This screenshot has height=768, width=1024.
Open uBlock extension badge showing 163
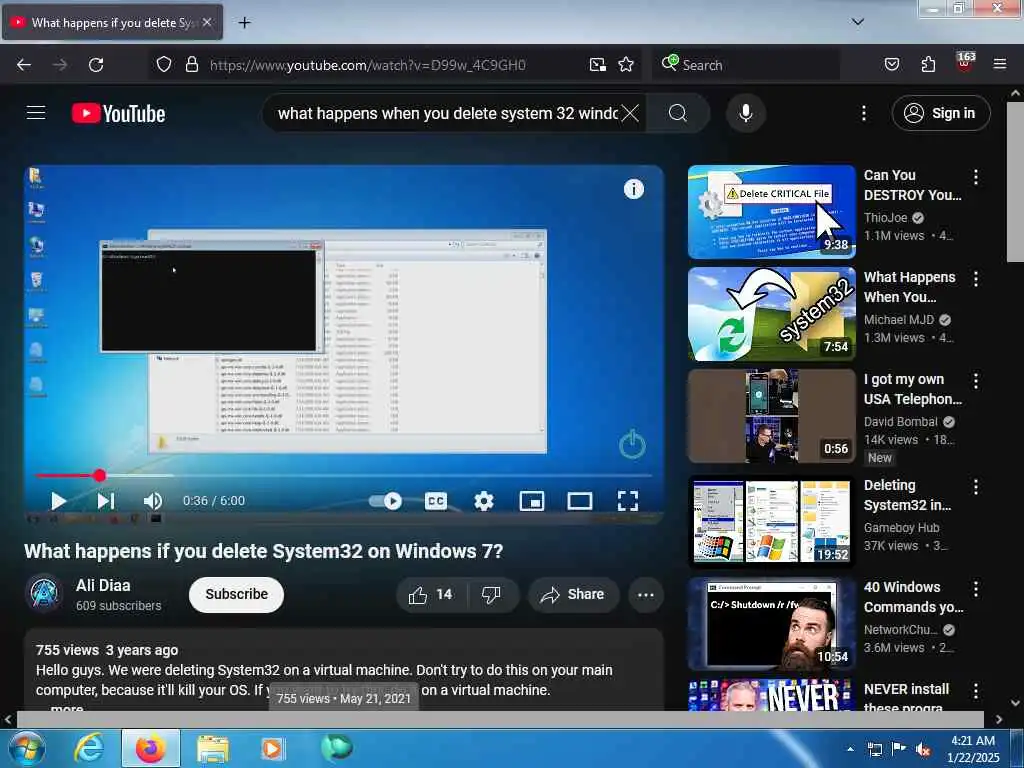965,62
